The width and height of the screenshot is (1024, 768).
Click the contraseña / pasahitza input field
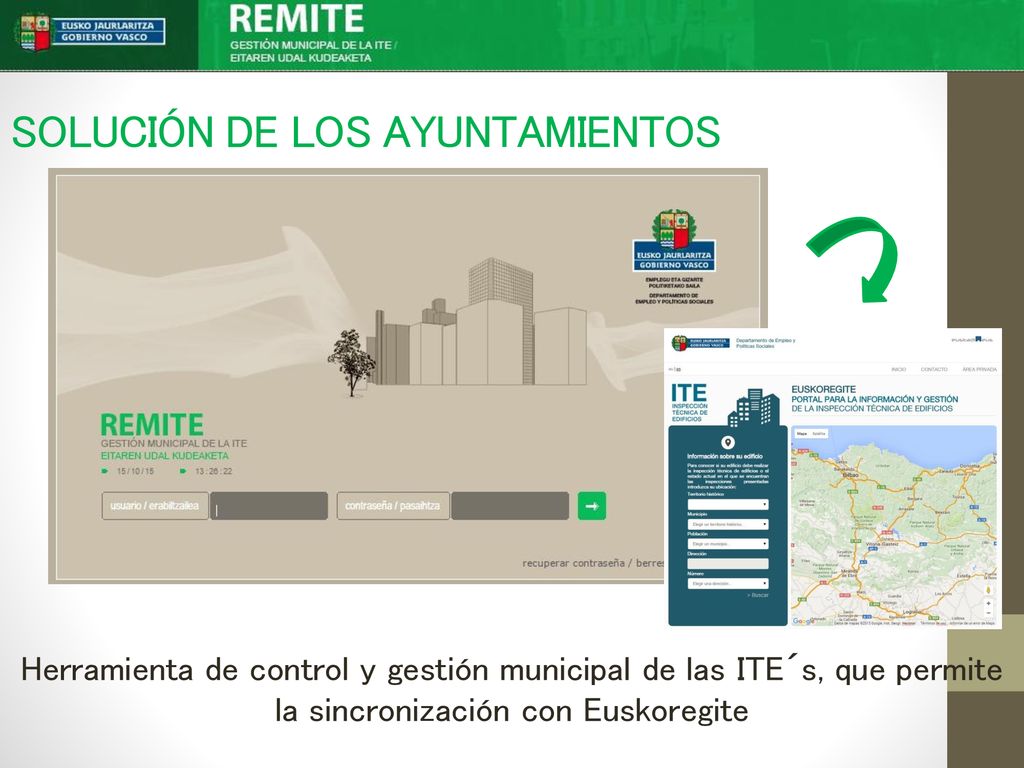[510, 506]
